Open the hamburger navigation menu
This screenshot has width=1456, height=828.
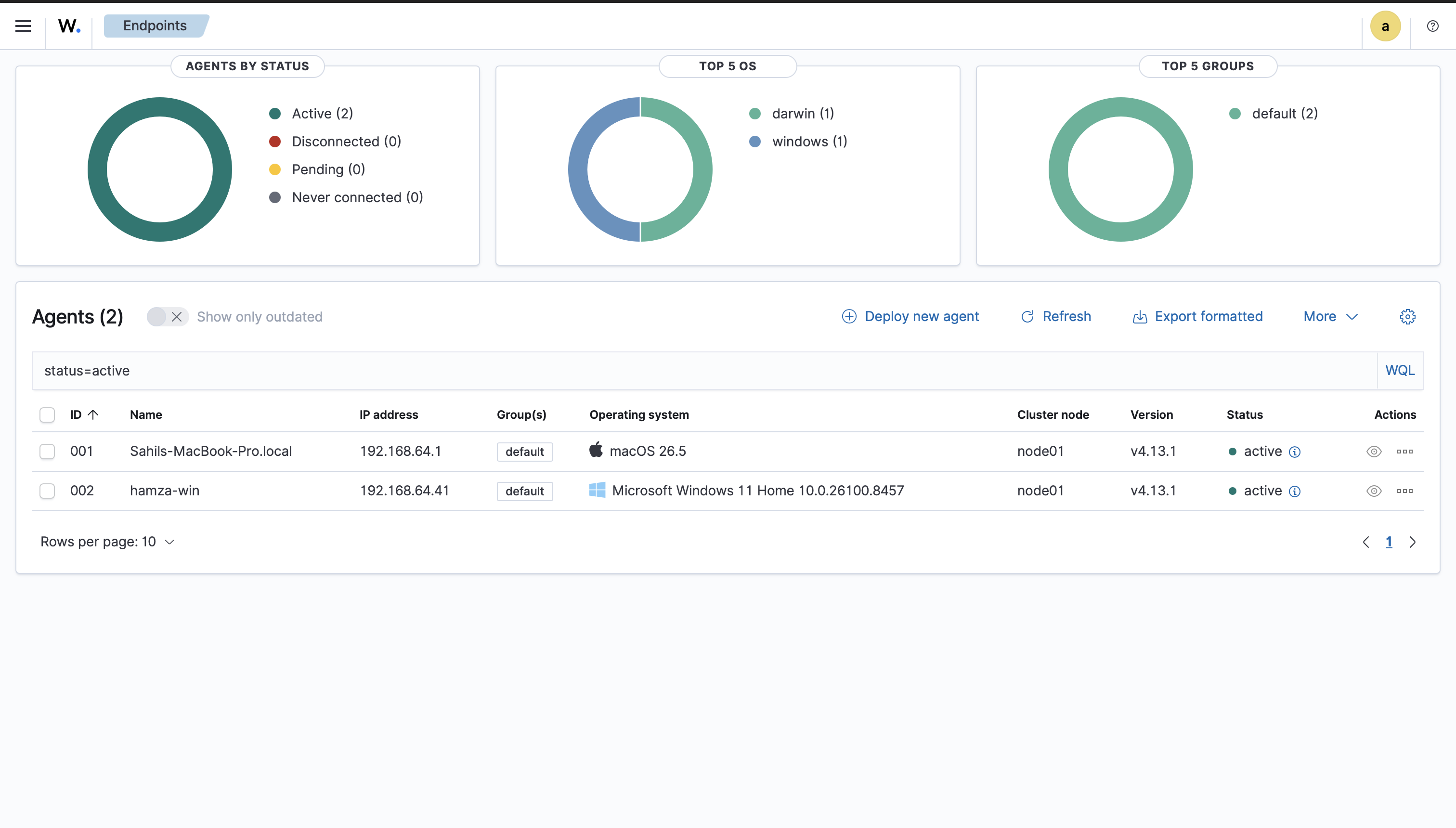[23, 26]
